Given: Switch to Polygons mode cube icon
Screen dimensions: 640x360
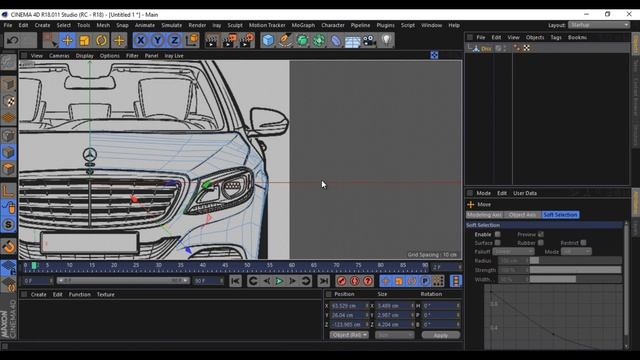Looking at the screenshot, I should pyautogui.click(x=9, y=169).
